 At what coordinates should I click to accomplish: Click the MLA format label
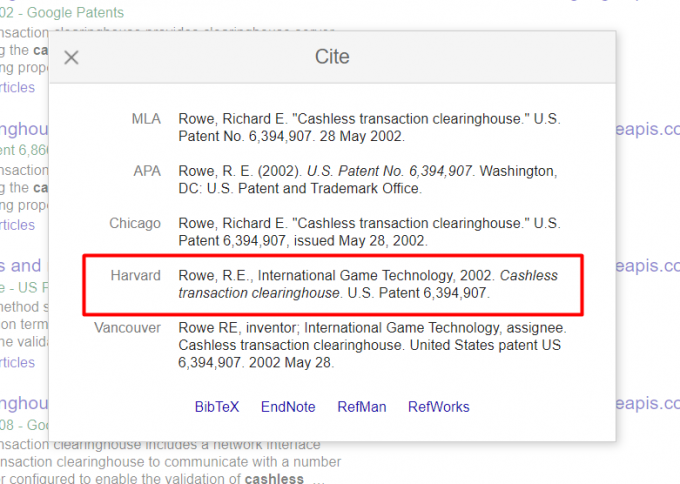click(146, 119)
